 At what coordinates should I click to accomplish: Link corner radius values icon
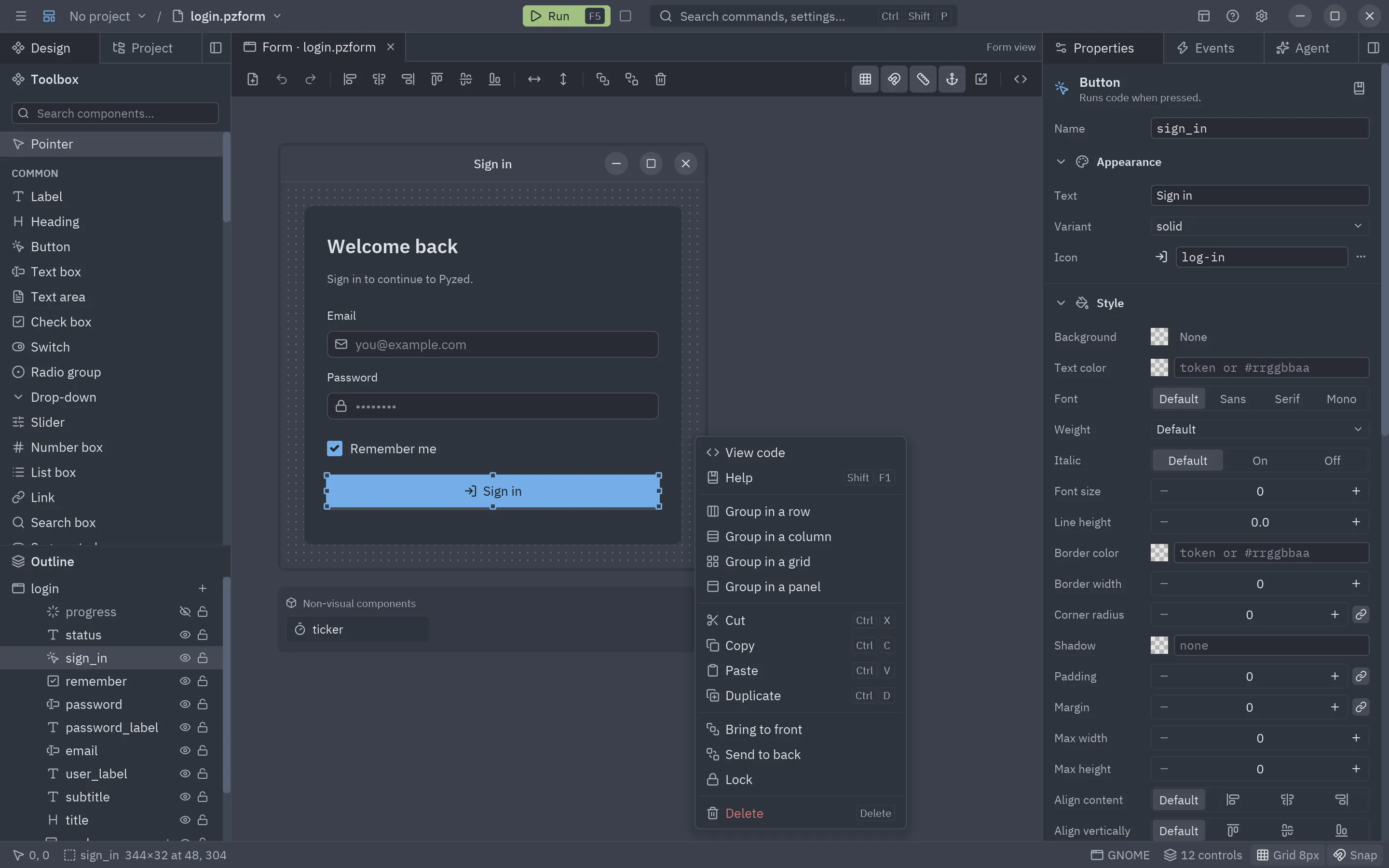tap(1361, 615)
